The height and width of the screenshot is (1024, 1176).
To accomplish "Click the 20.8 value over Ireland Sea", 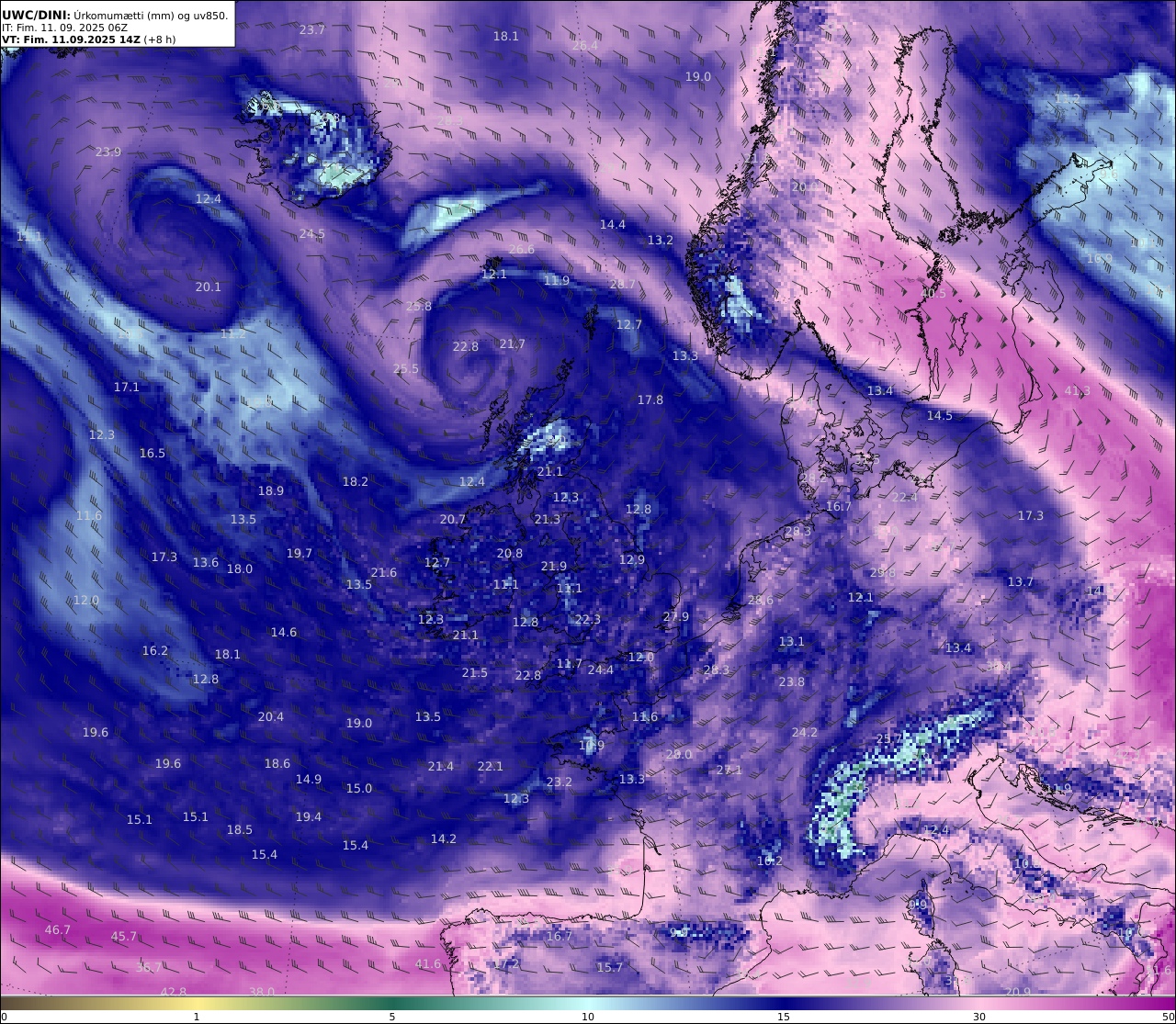I will pos(510,553).
